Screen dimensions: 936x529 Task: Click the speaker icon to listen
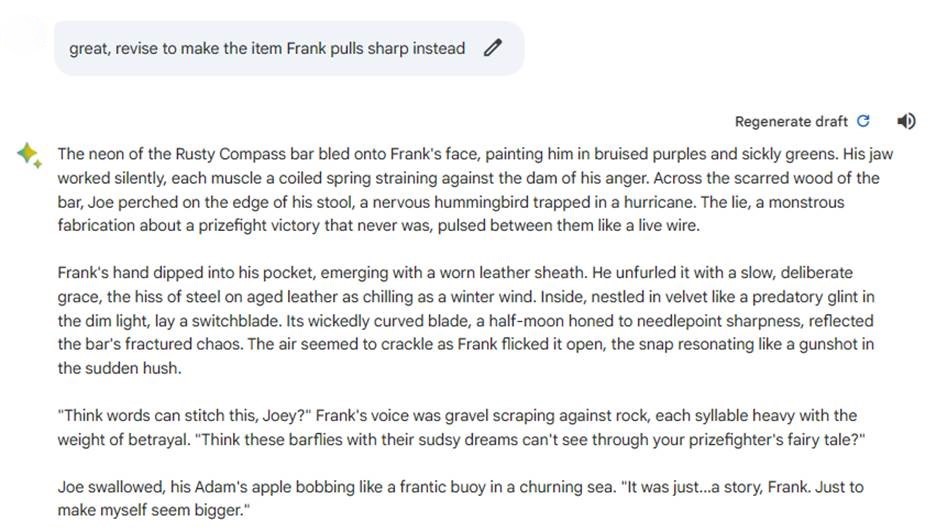tap(906, 121)
